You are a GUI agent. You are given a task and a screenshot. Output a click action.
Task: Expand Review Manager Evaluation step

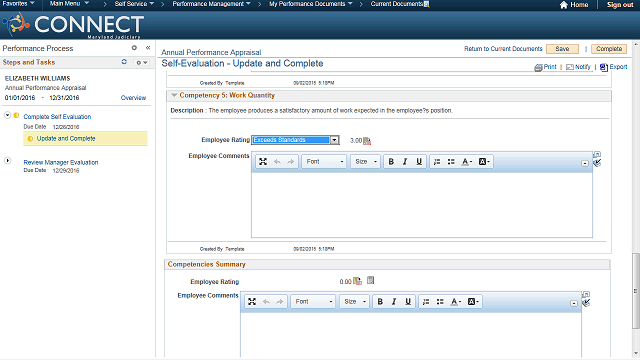[7, 161]
